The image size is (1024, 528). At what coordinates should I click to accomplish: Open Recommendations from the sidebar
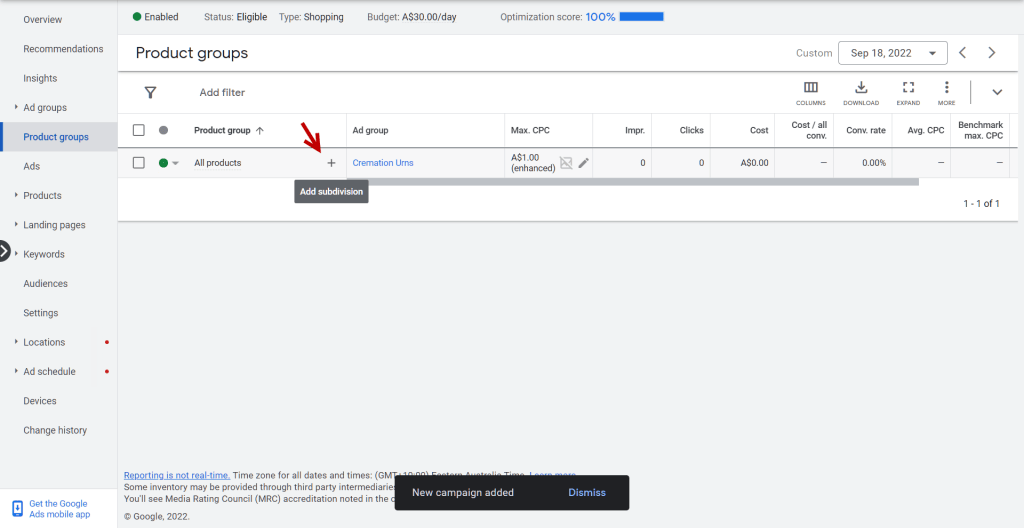click(x=63, y=49)
